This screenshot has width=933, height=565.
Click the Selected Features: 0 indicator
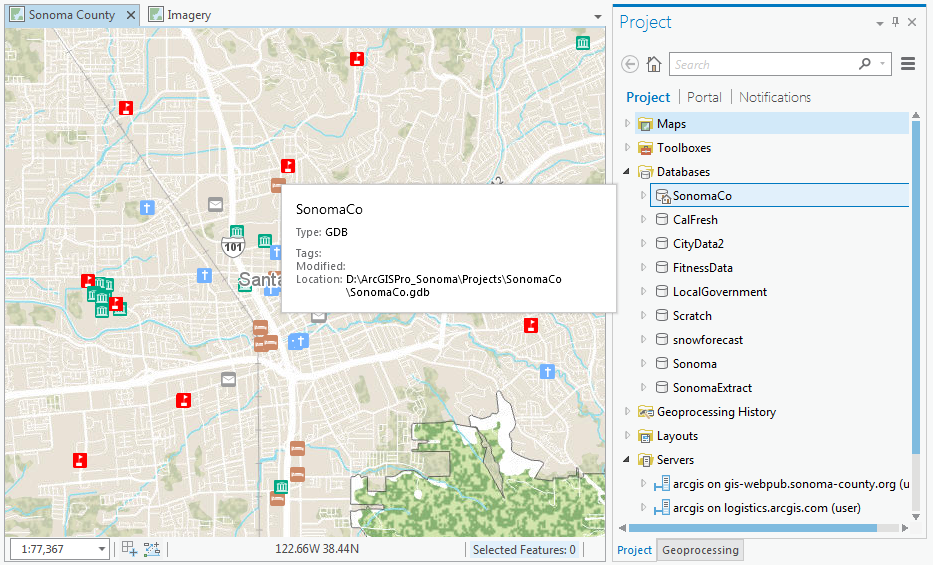[524, 550]
